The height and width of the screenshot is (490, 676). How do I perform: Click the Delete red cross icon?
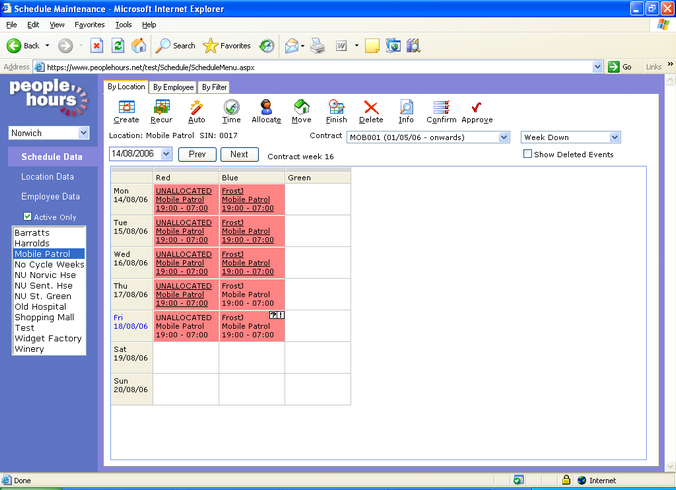click(x=371, y=107)
